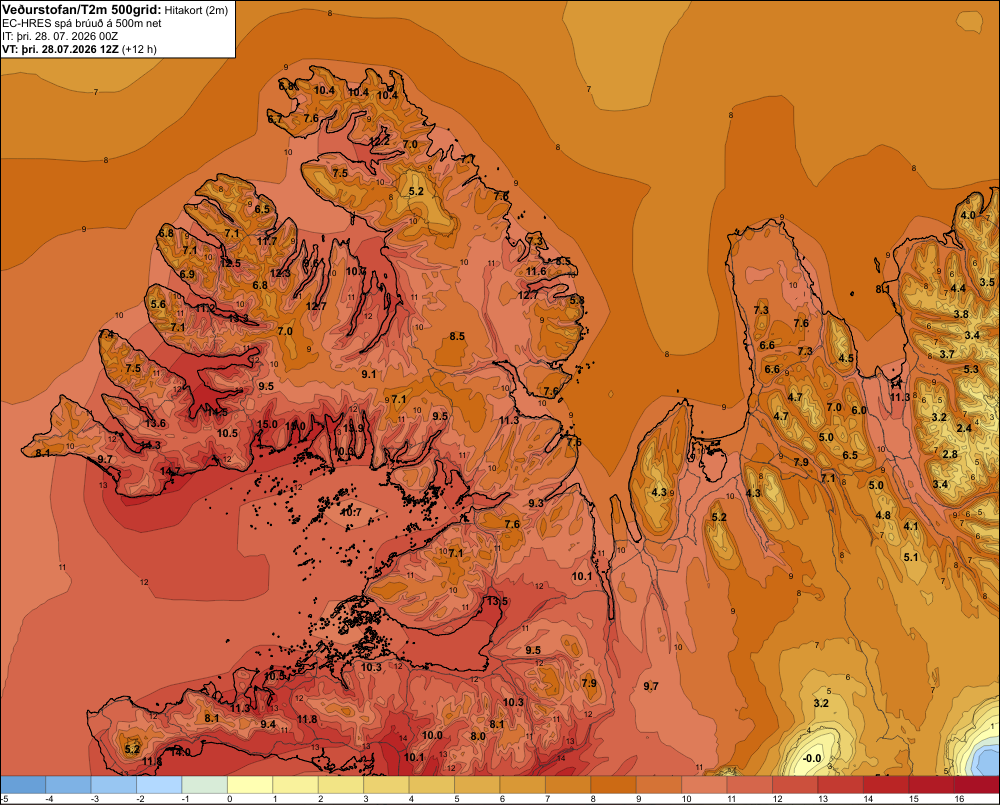The height and width of the screenshot is (805, 1000).
Task: Click the temperature value -0.0
Action: pos(812,758)
